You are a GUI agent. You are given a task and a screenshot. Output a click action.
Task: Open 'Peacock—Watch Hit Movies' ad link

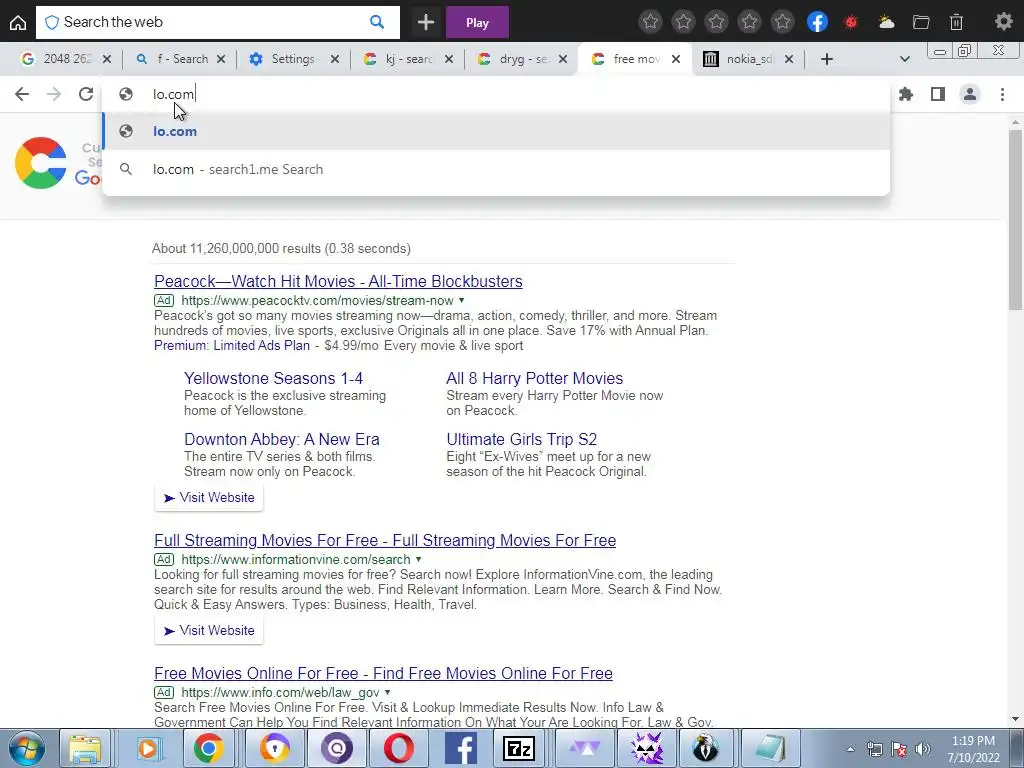(338, 281)
